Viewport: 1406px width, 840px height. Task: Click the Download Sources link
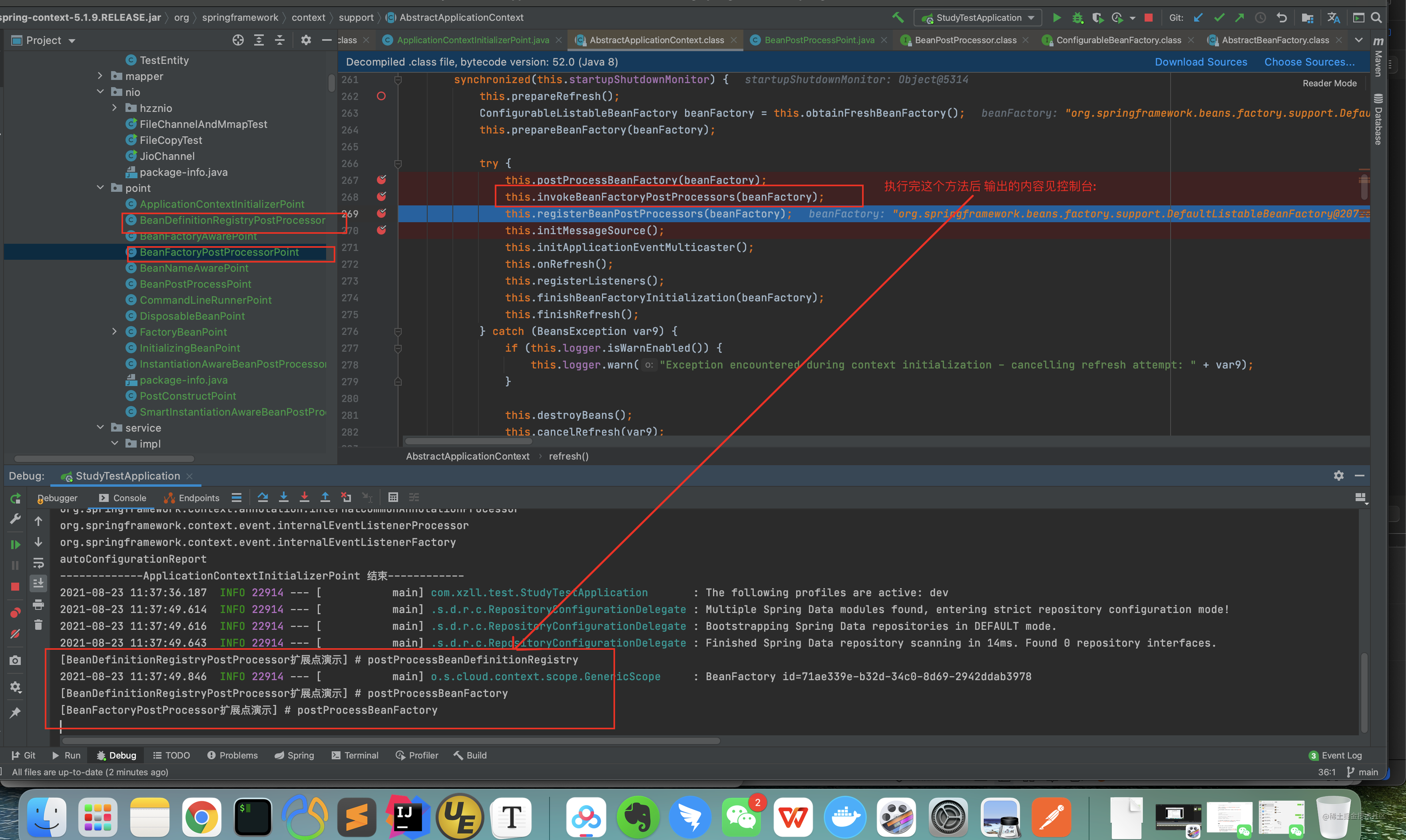[1201, 62]
